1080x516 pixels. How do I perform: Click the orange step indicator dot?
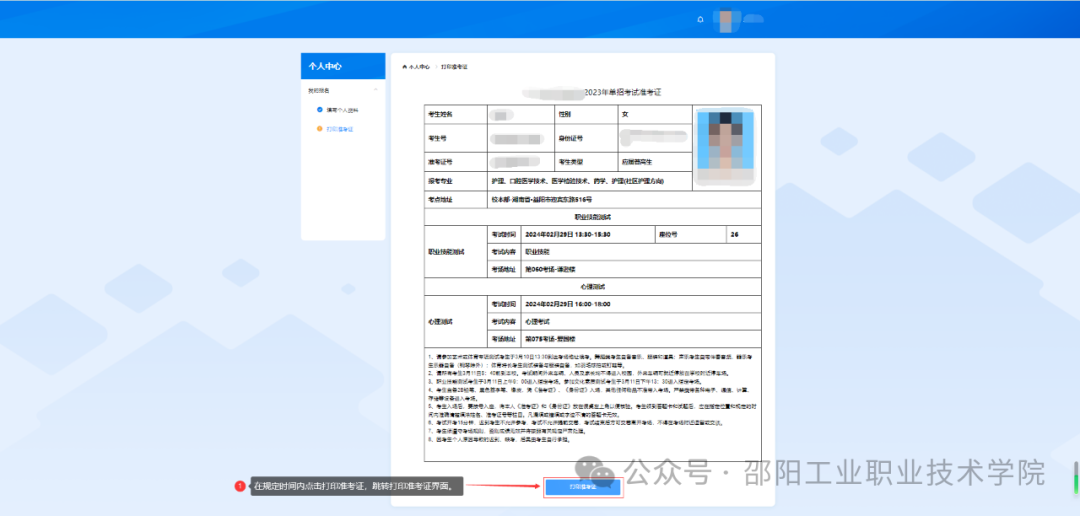pos(320,129)
